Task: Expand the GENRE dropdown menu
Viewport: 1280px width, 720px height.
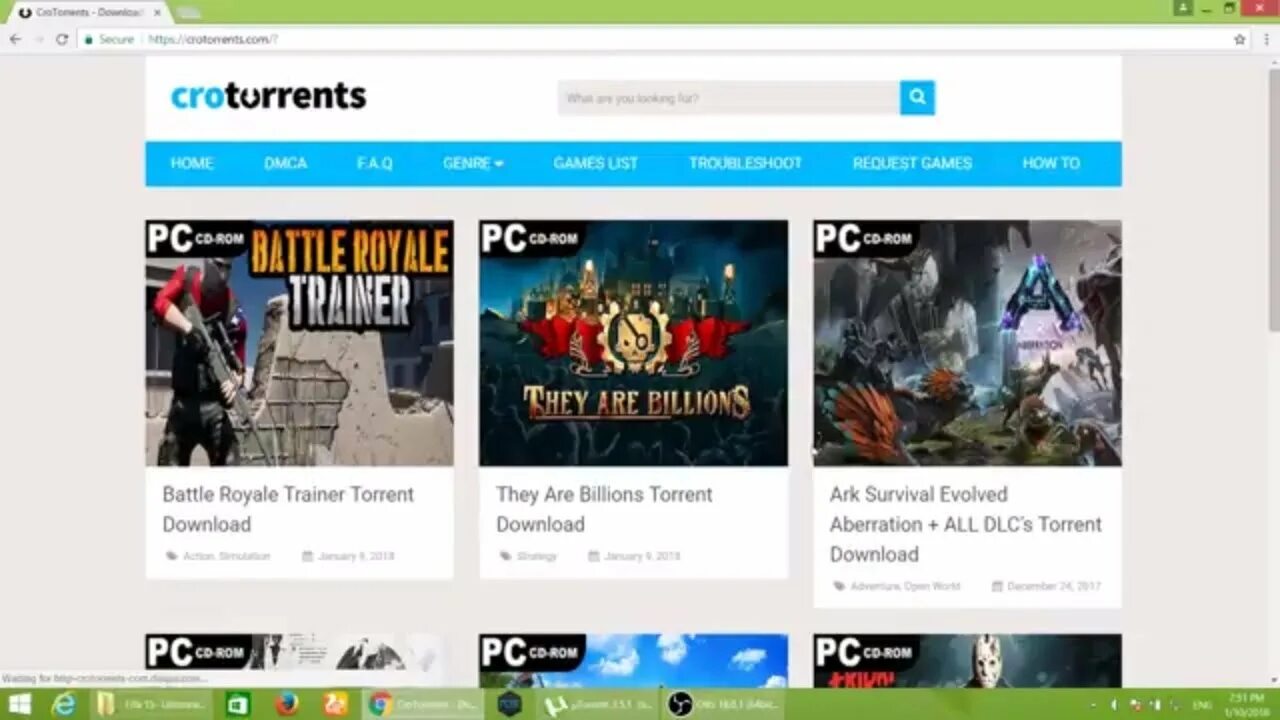Action: tap(472, 164)
